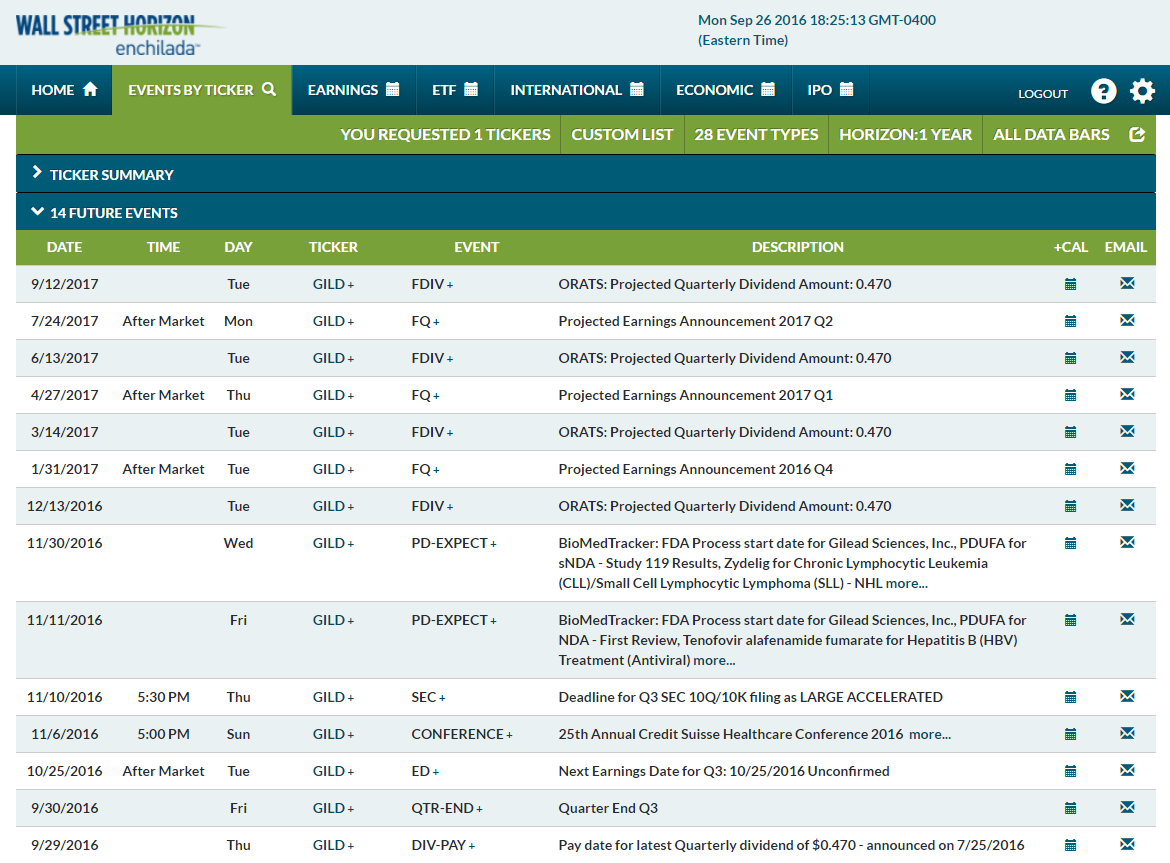Open the 28 EVENT TYPES filter
This screenshot has height=863, width=1170.
[757, 134]
